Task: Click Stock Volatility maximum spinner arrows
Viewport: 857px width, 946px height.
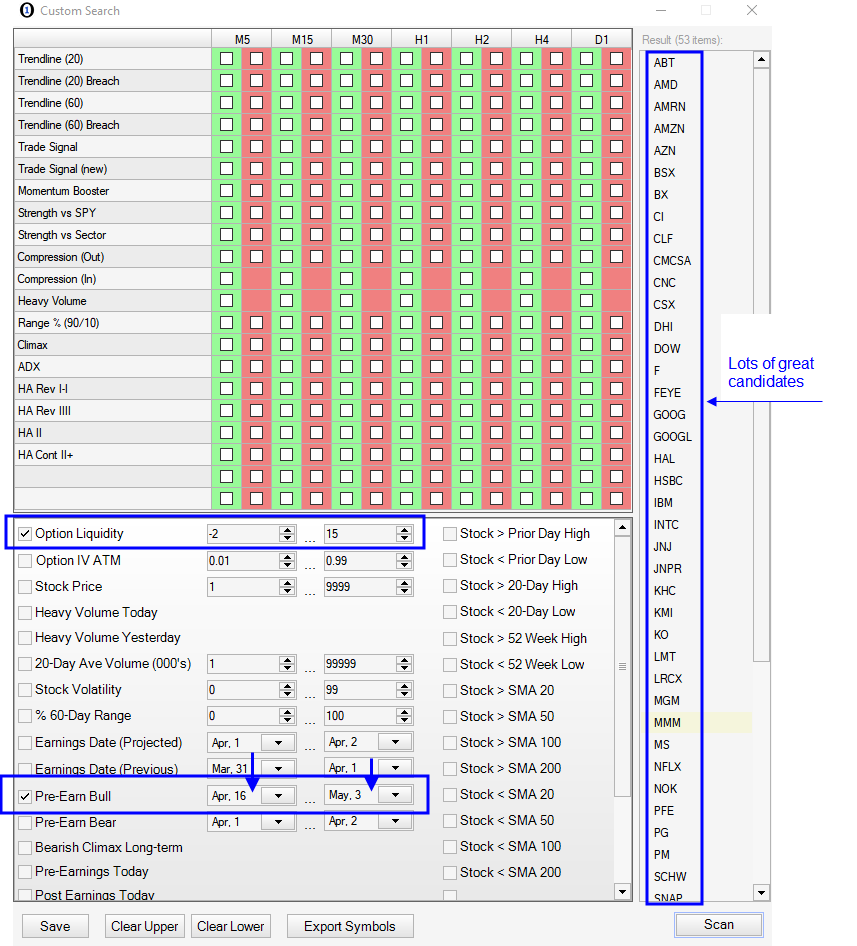Action: 404,690
